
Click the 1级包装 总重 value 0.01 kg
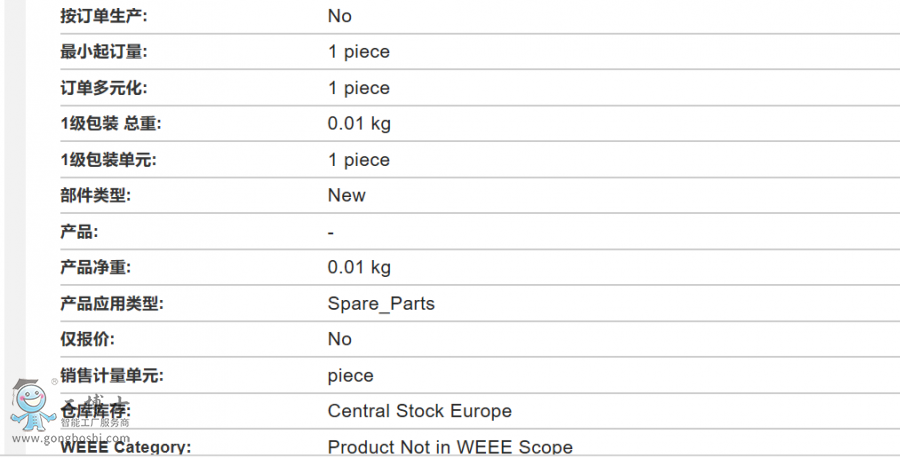click(x=359, y=123)
